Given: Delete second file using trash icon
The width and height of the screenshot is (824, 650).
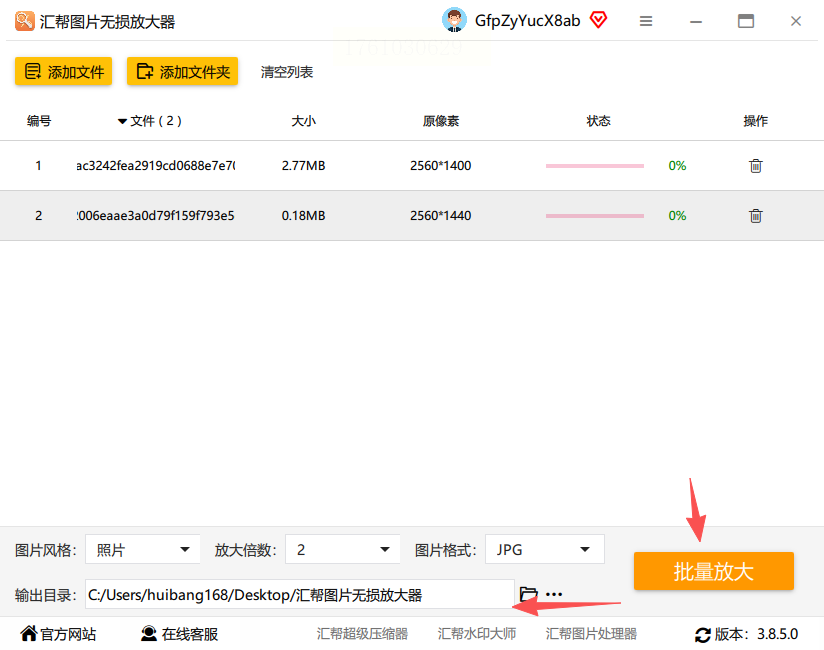Looking at the screenshot, I should pos(755,216).
